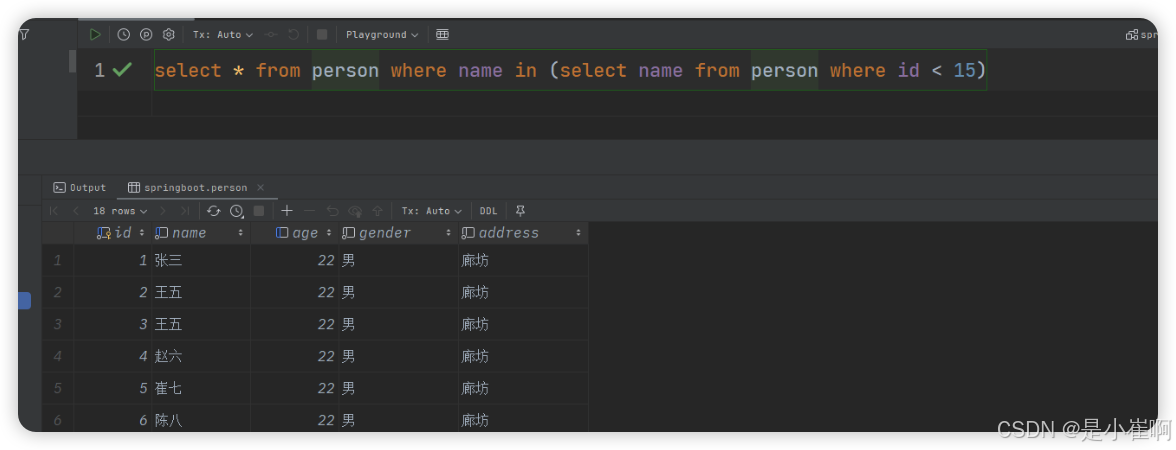Click the submit changes up-arrow icon

tap(377, 211)
